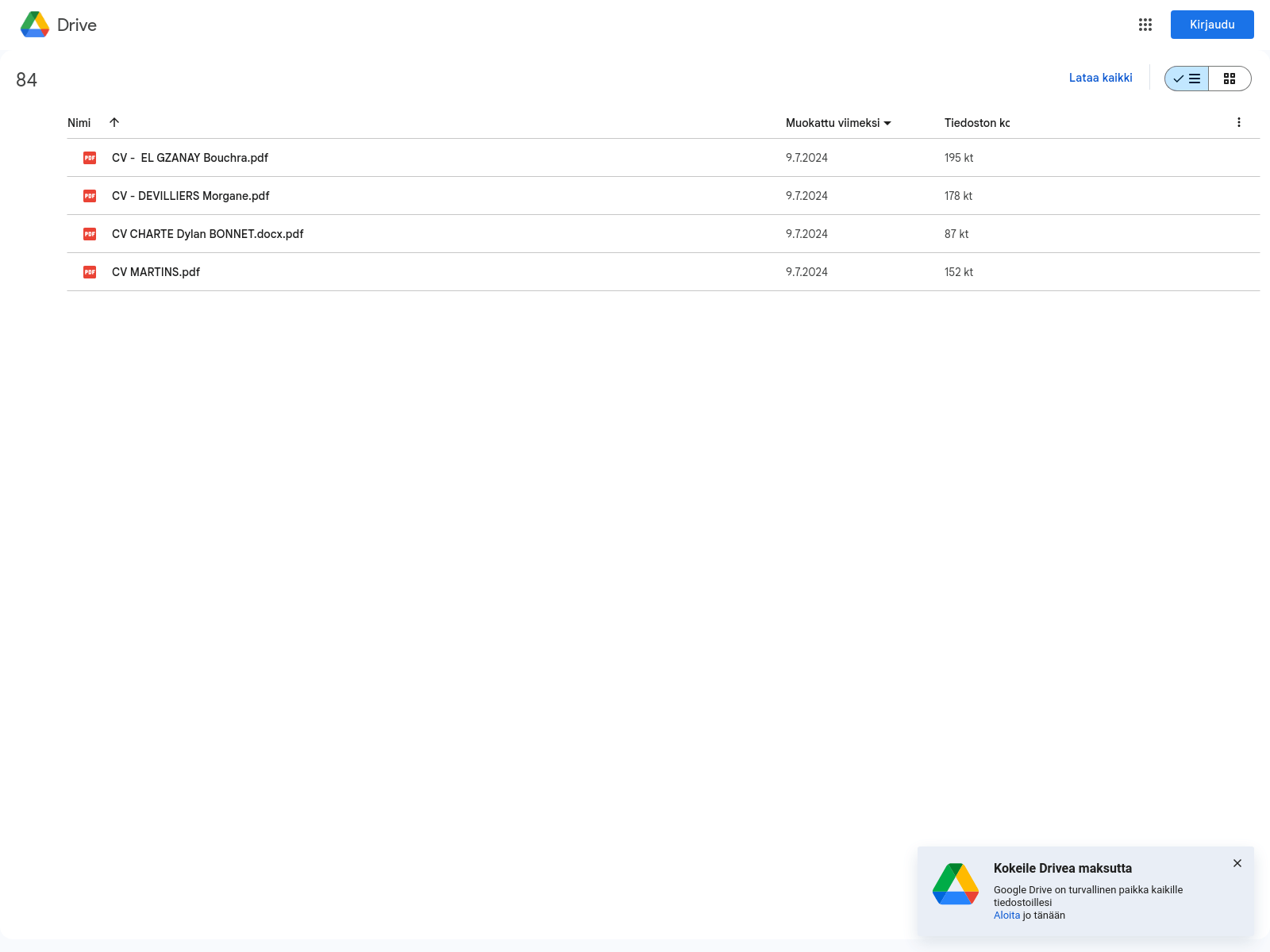Screen dimensions: 1270x952
Task: Click date 9.7.2024 of Dylan BONNET row
Action: pos(806,234)
